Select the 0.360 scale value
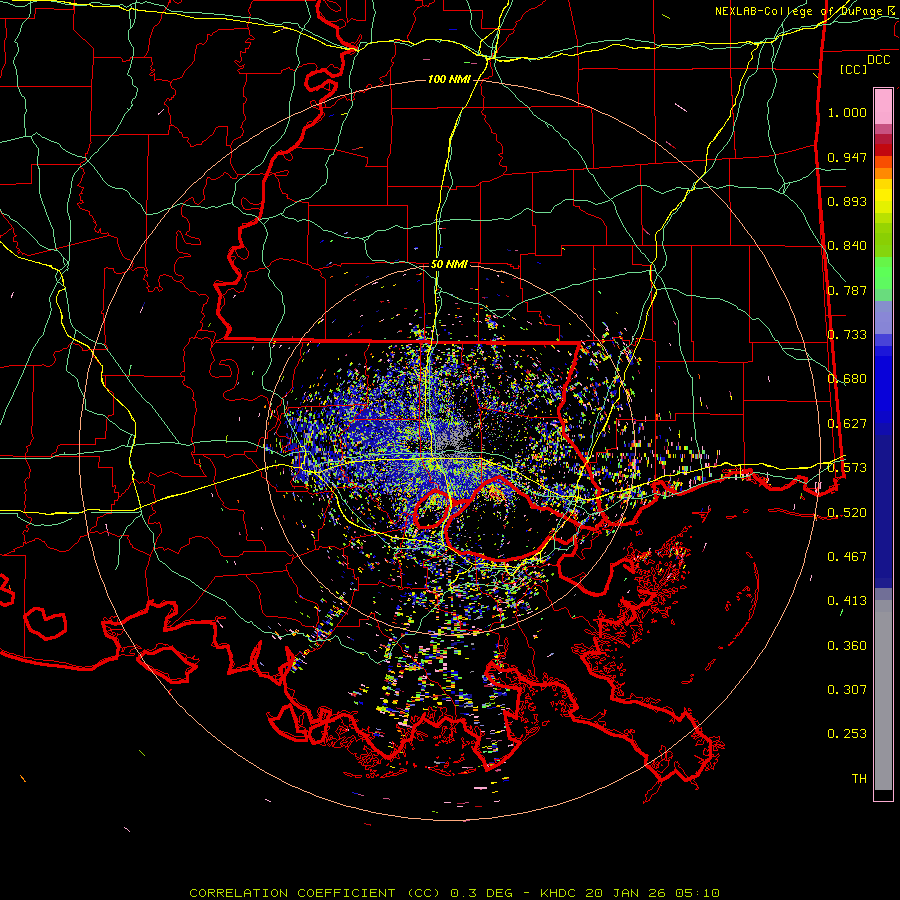The width and height of the screenshot is (900, 900). (847, 646)
